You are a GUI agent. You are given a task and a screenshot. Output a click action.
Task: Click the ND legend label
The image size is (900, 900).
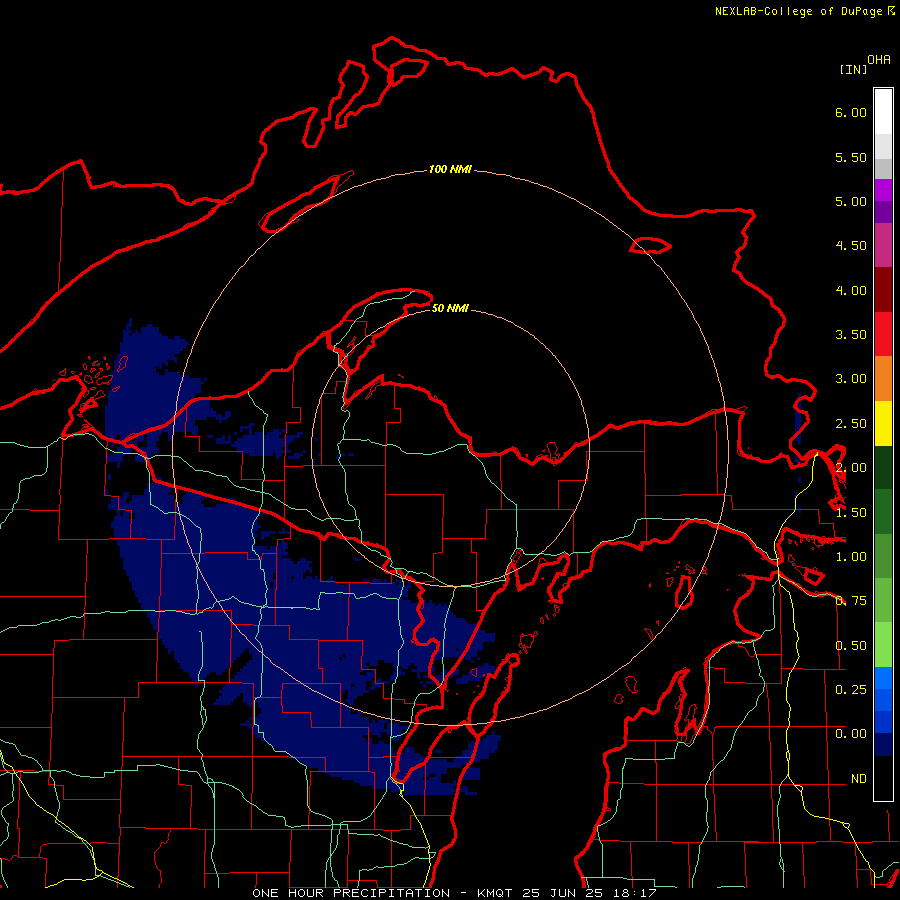click(859, 779)
